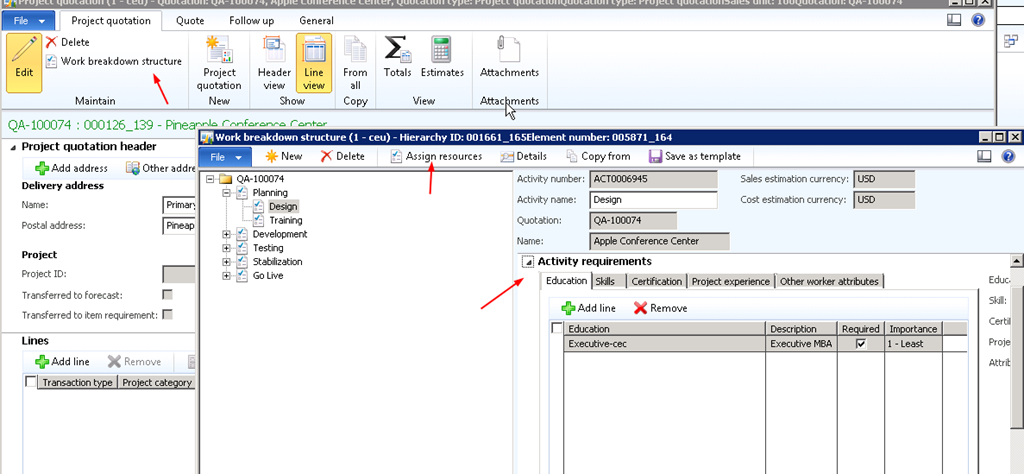The width and height of the screenshot is (1024, 474).
Task: Toggle Required checkbox for Executive-cec row
Action: click(860, 344)
